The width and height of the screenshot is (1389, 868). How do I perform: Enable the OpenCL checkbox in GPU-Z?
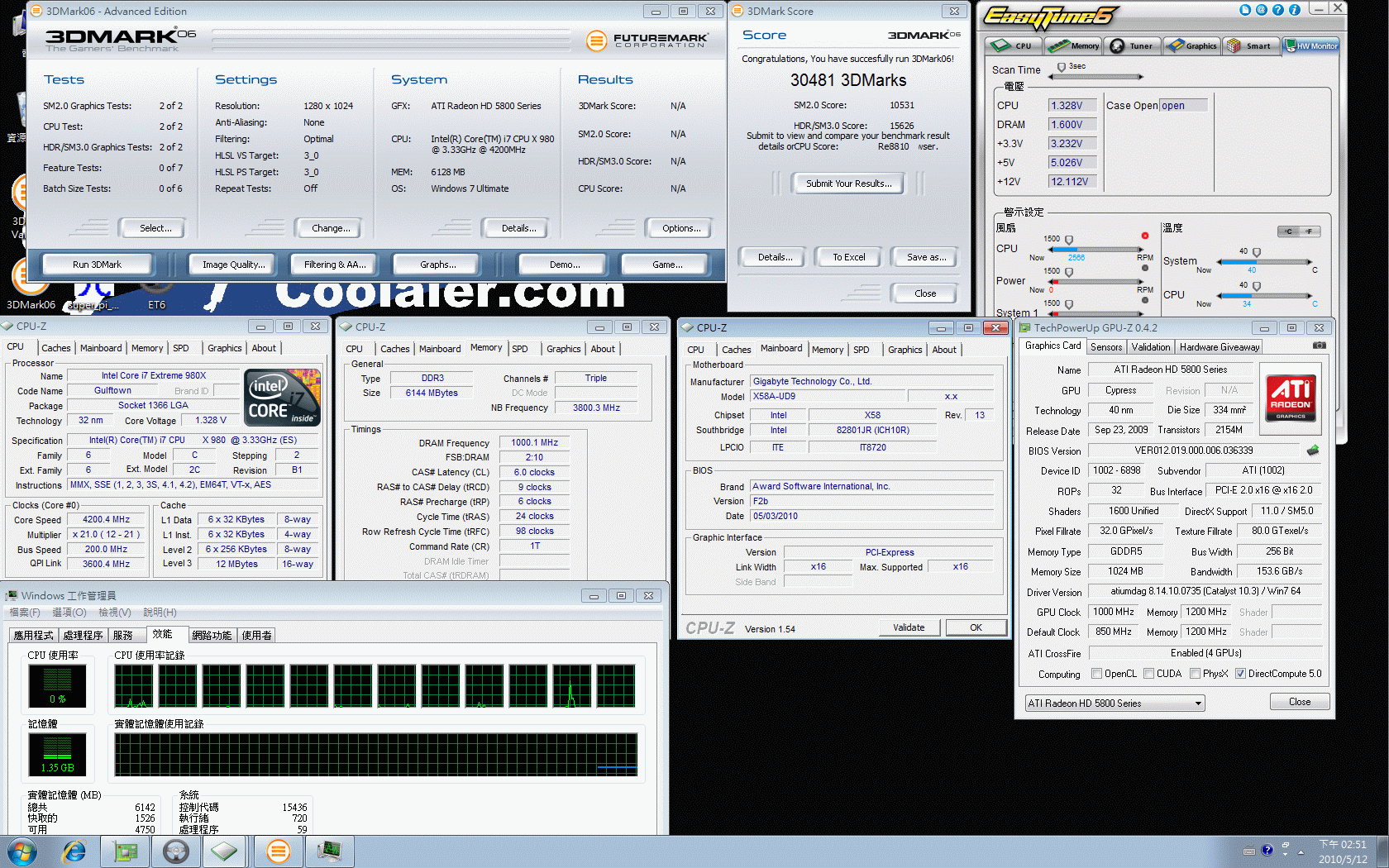coord(1096,673)
